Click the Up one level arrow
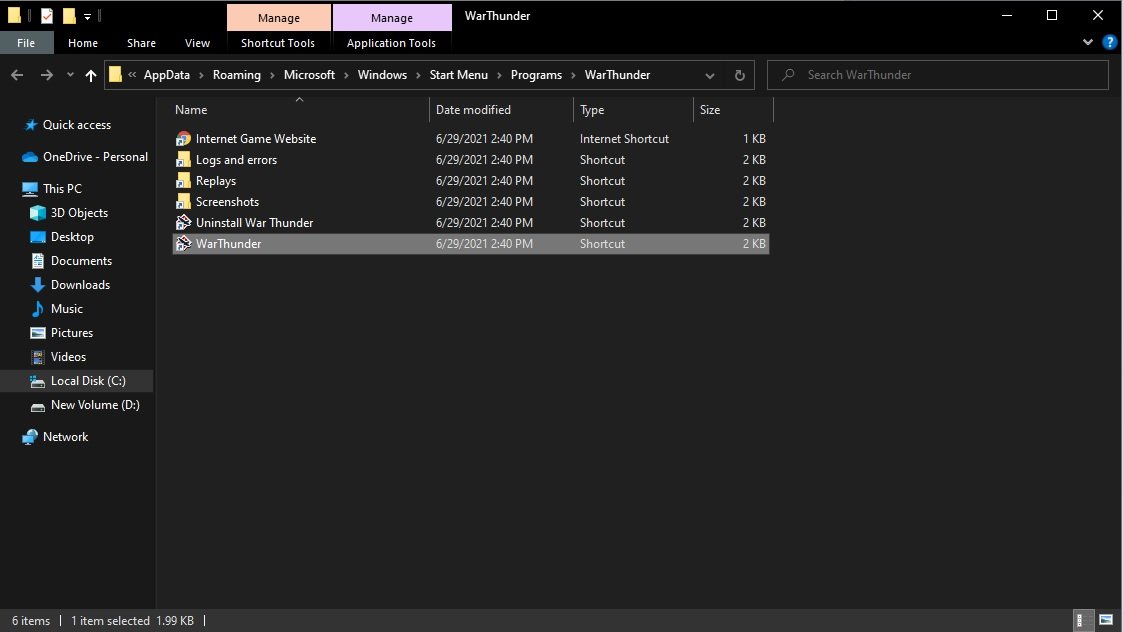 pyautogui.click(x=91, y=75)
